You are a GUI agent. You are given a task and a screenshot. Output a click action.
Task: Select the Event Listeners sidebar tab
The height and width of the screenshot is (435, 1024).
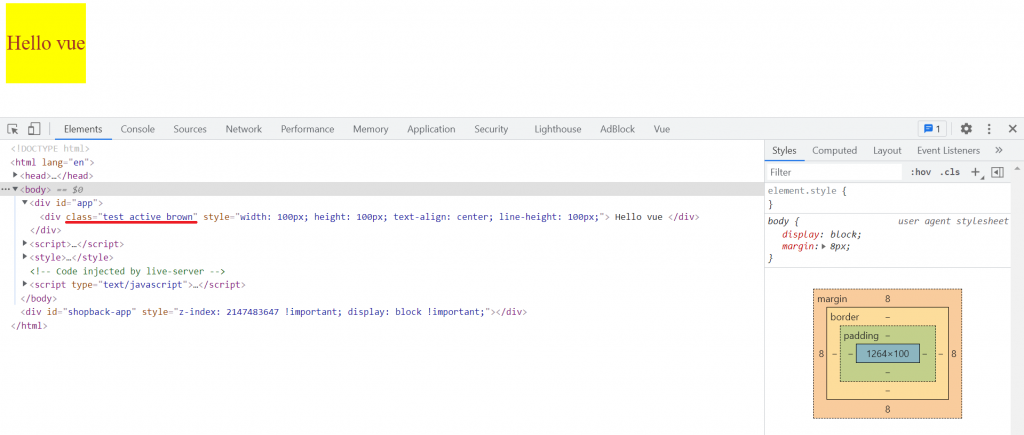pos(948,150)
